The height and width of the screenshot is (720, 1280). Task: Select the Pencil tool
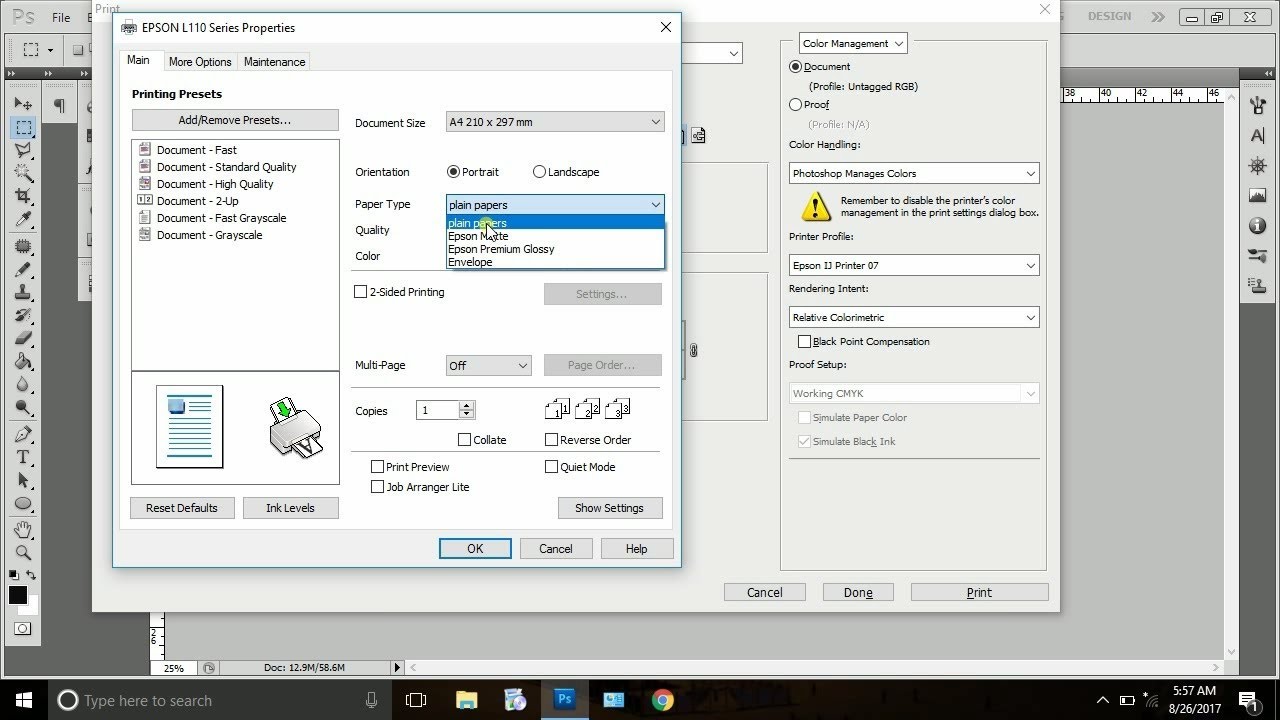(x=23, y=269)
